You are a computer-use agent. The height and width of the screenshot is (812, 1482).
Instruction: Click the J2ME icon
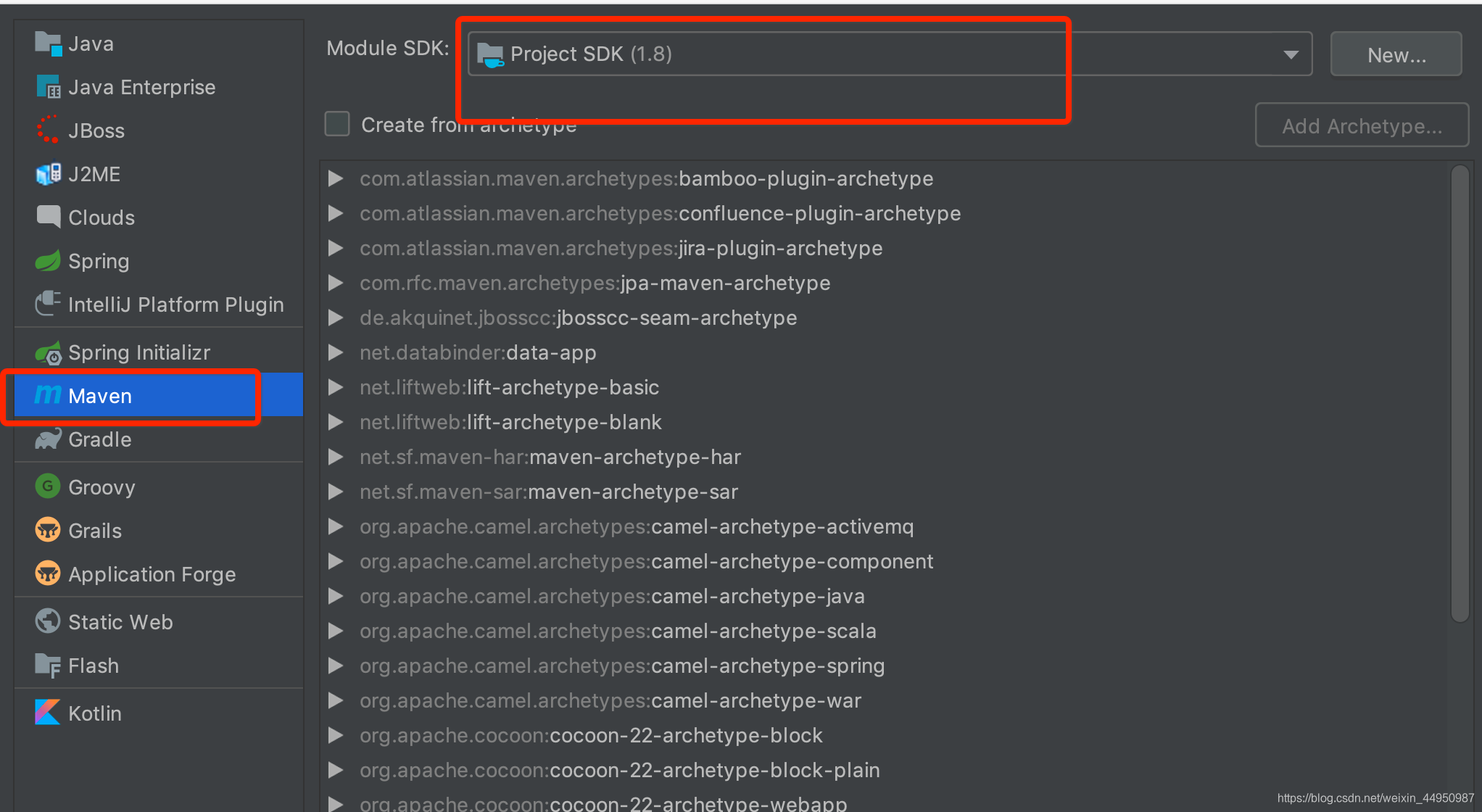(49, 174)
